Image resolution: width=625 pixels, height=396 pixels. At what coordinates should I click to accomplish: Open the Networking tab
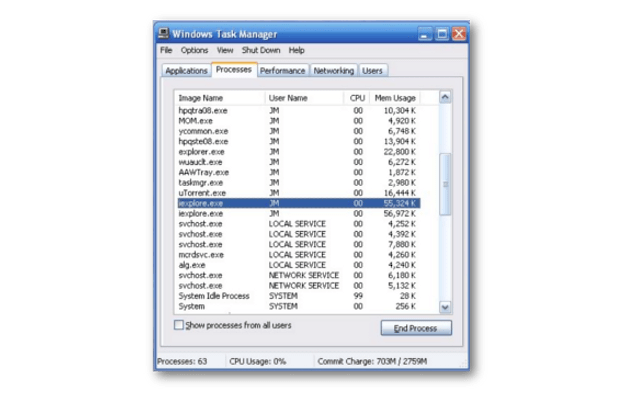334,71
